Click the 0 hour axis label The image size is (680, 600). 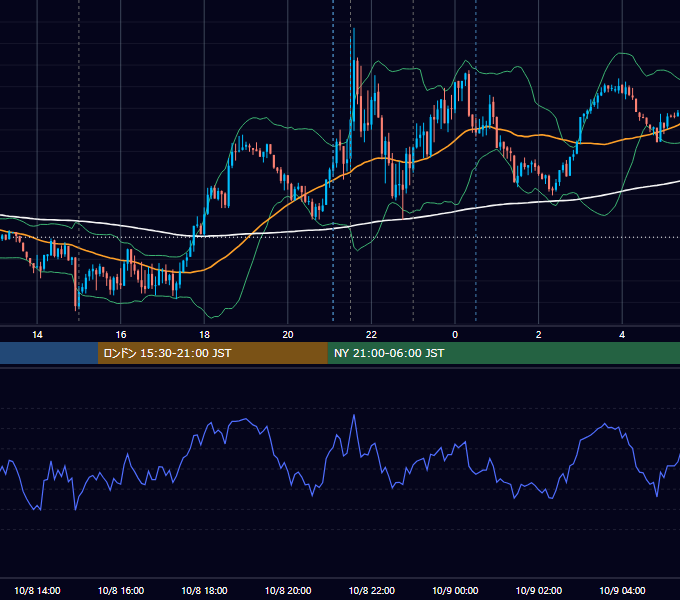click(x=455, y=335)
